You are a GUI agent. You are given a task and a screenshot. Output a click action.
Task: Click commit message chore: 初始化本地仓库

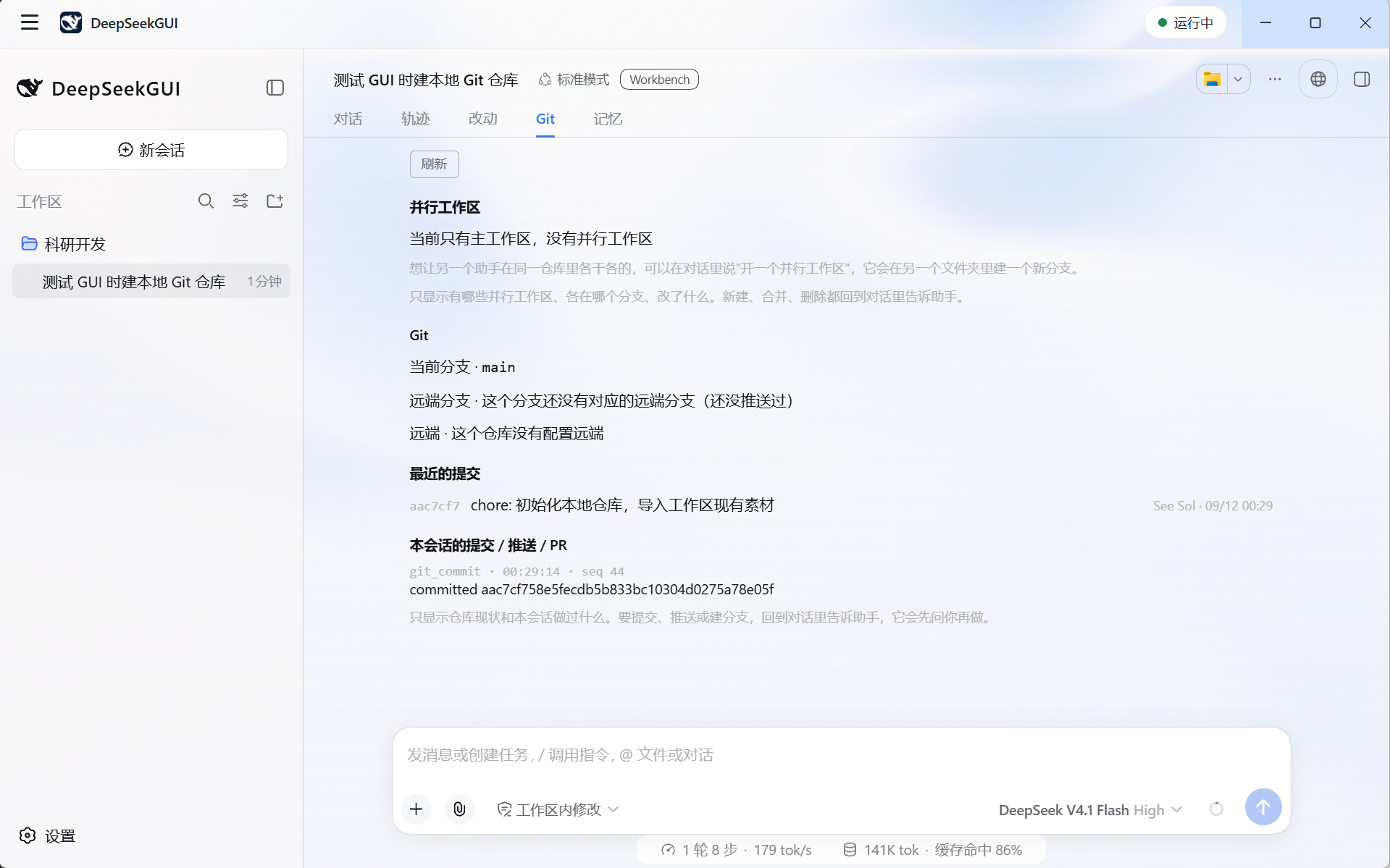click(622, 505)
